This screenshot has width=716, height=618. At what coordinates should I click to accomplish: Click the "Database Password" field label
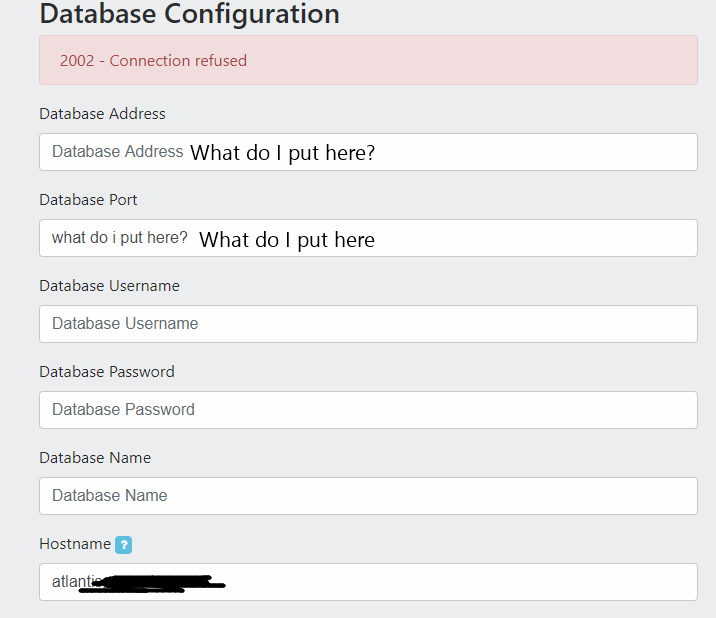tap(107, 372)
